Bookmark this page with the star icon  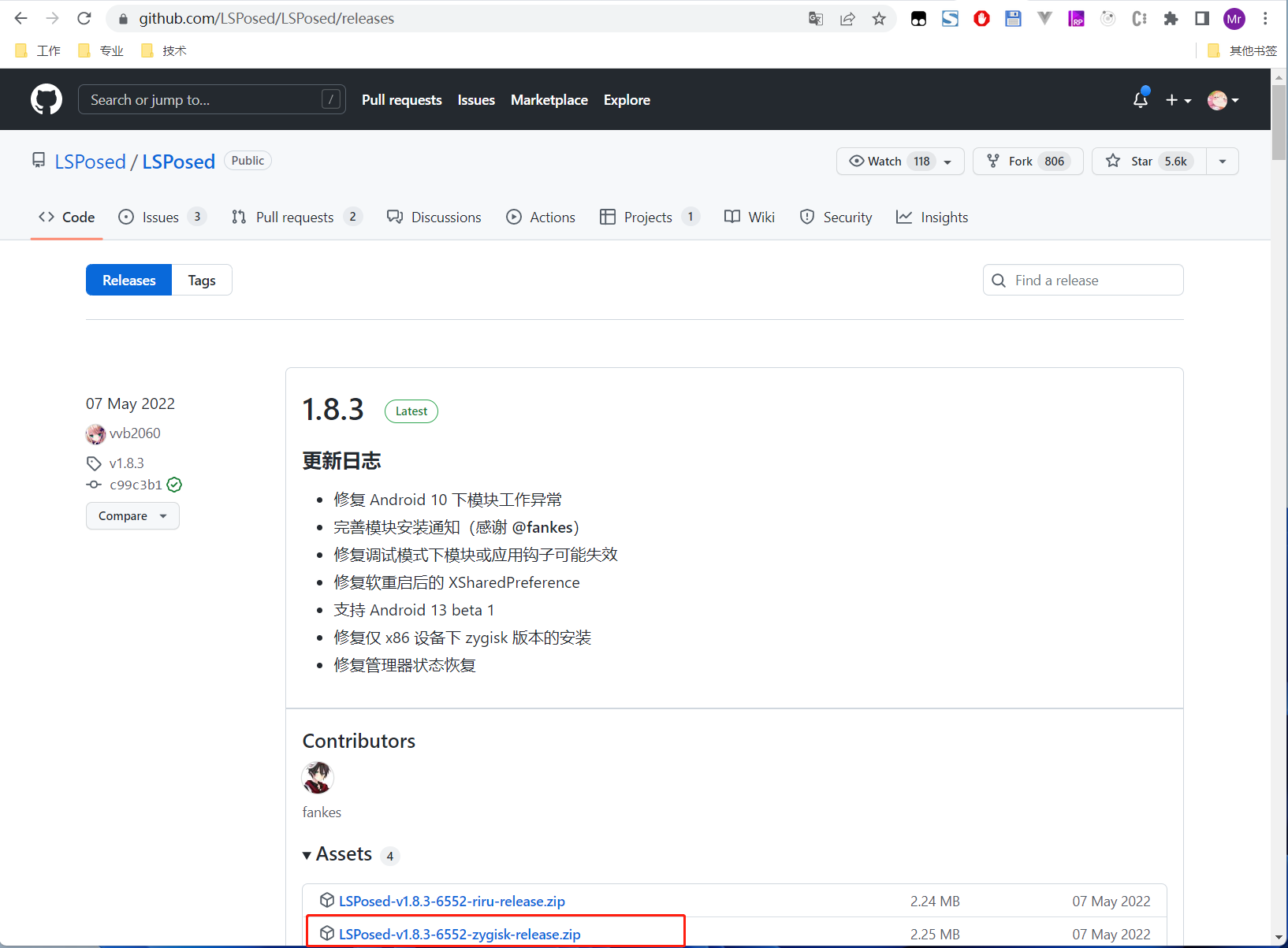pos(879,19)
